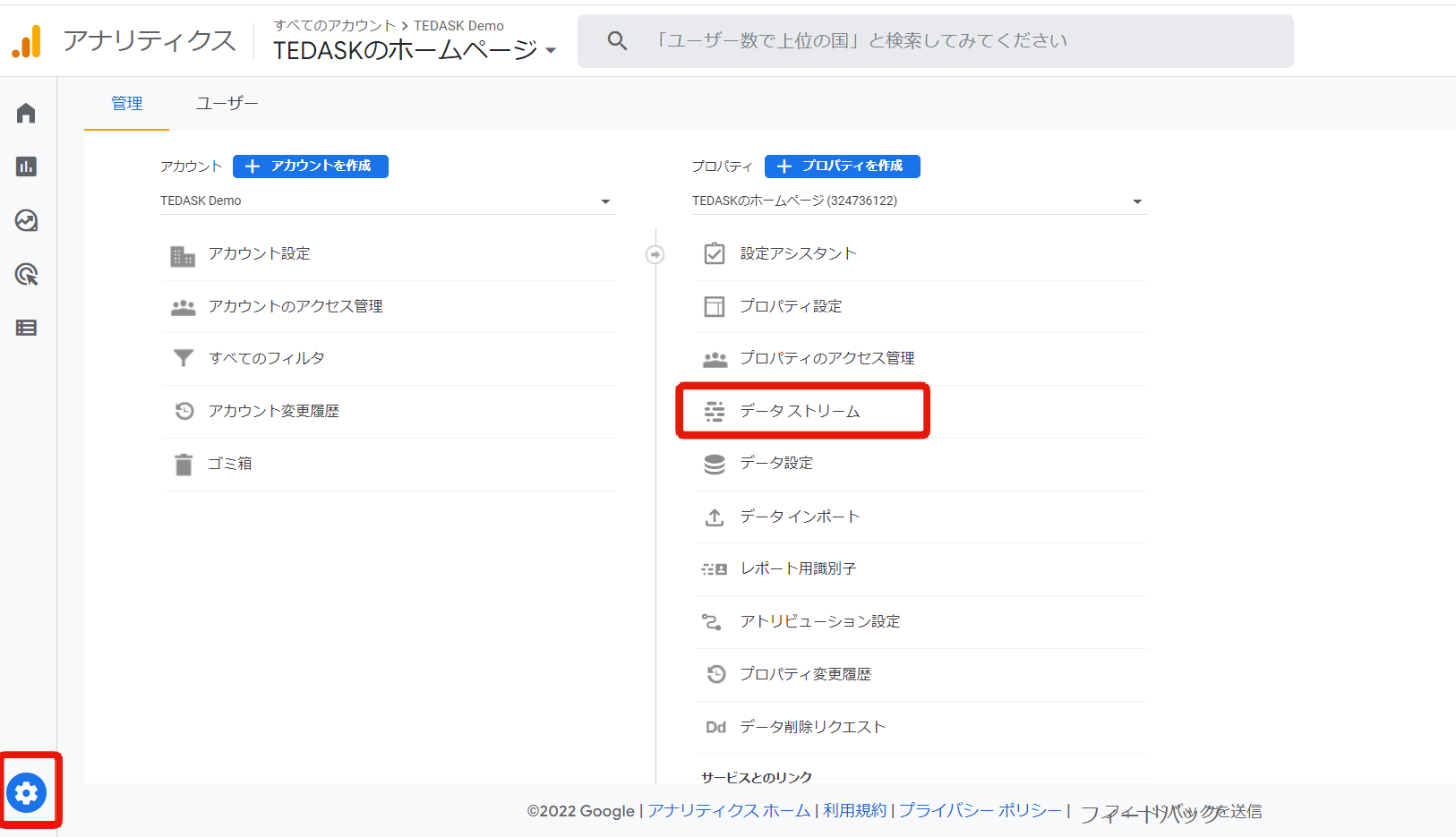Click the アカウントを作成 button
The width and height of the screenshot is (1456, 837).
(311, 167)
